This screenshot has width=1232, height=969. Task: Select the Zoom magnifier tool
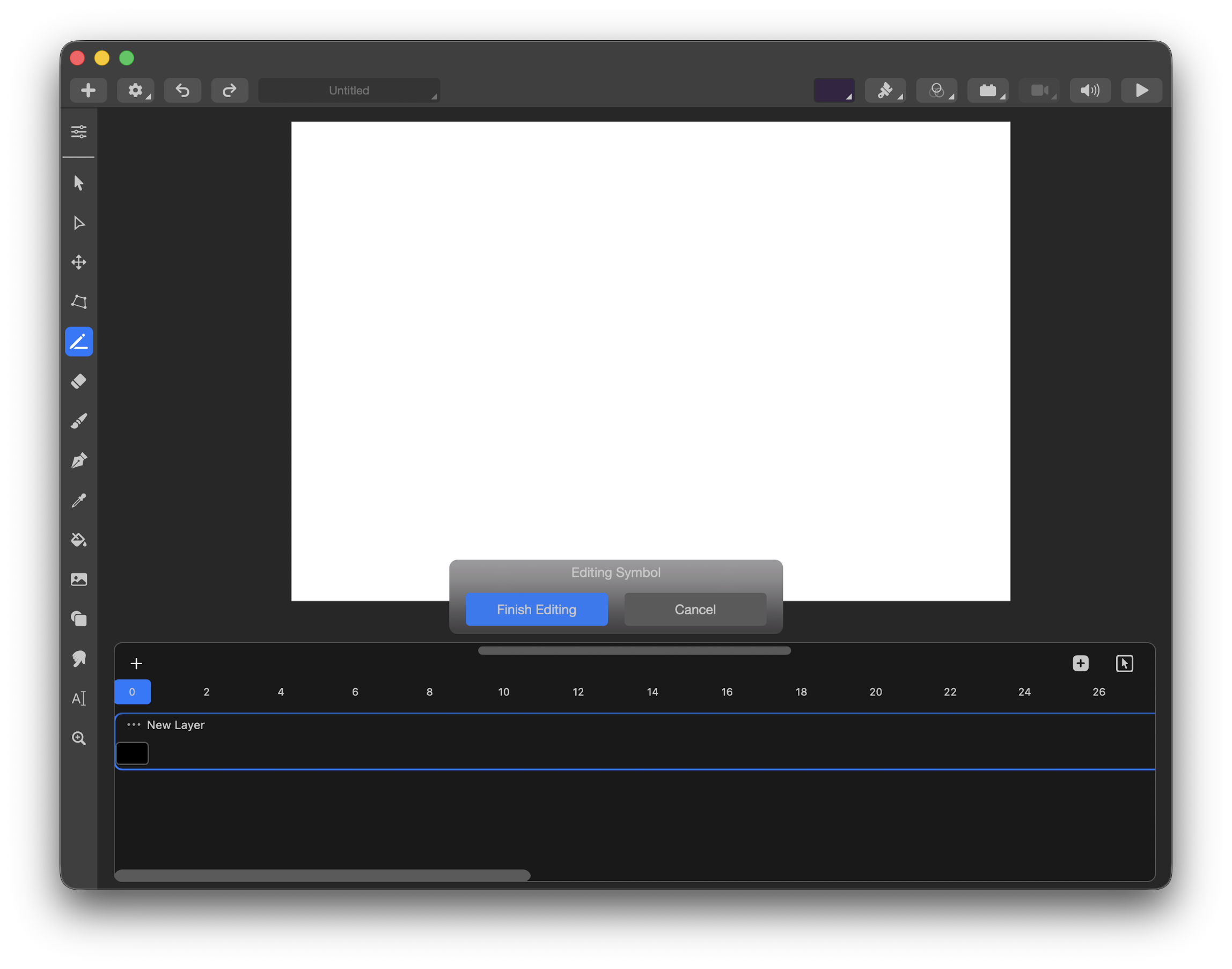[79, 738]
